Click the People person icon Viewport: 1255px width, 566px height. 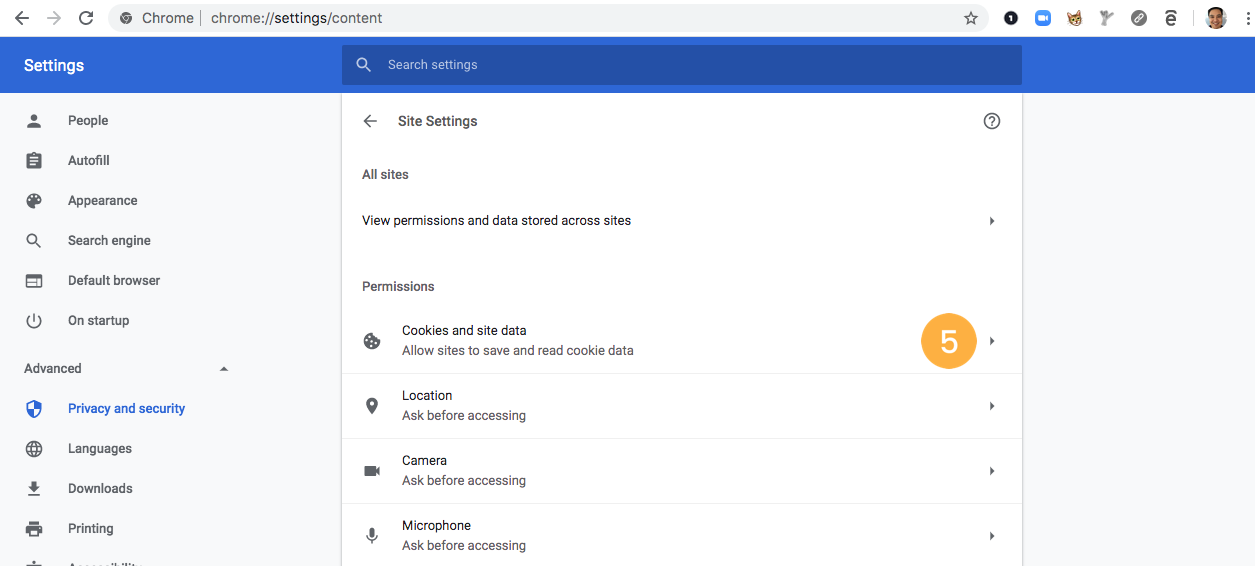[x=34, y=120]
